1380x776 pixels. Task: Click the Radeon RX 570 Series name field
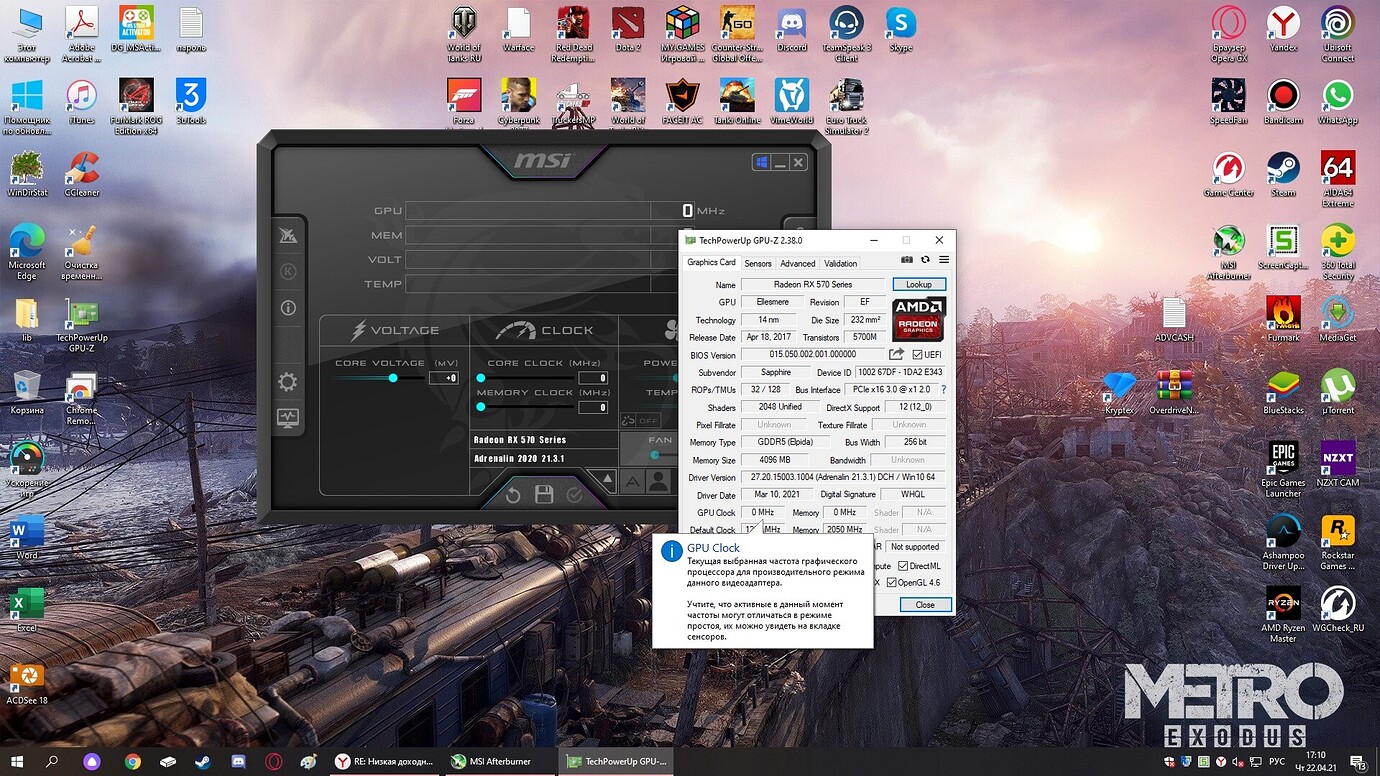click(x=813, y=285)
